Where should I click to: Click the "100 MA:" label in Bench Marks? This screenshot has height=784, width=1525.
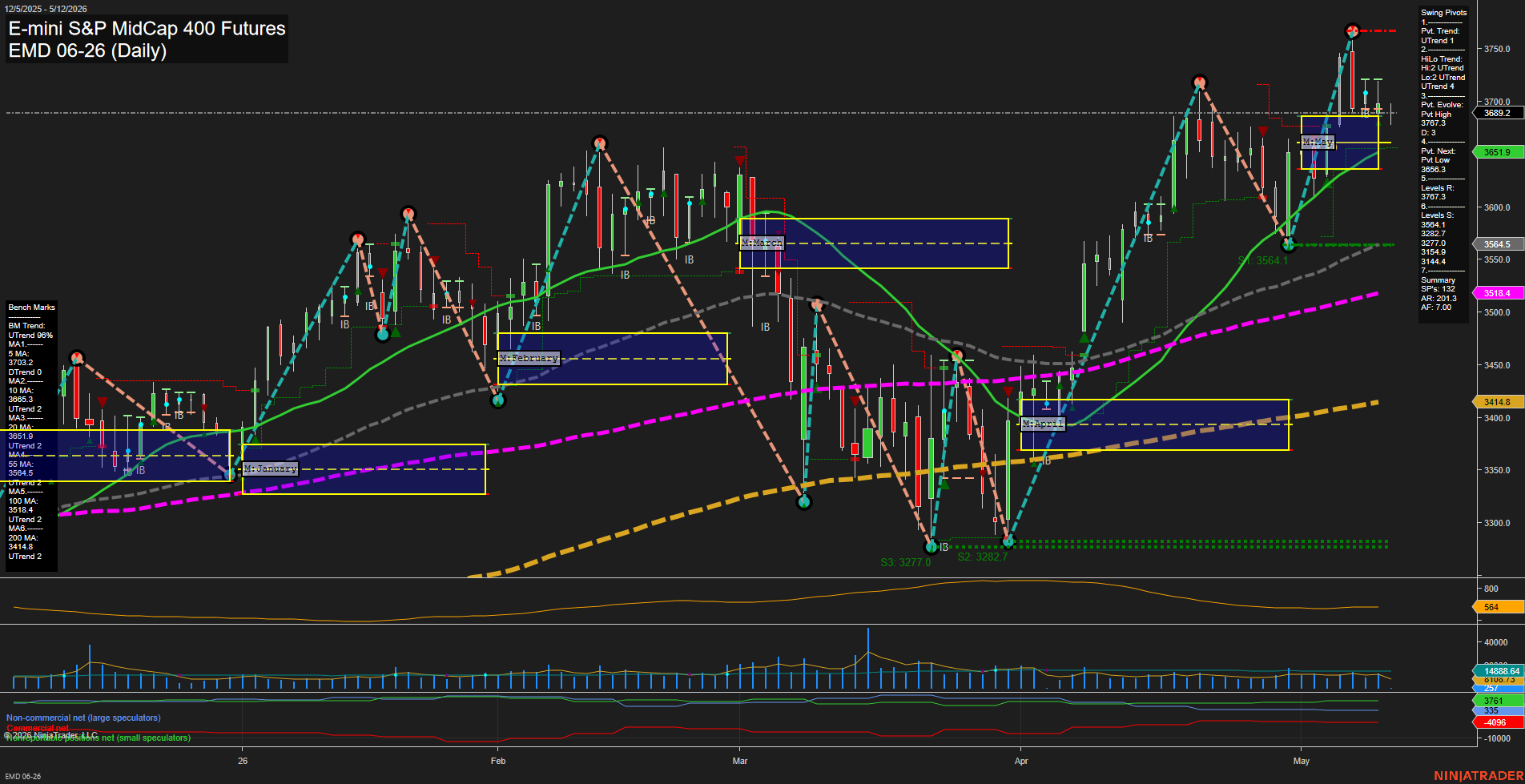22,501
